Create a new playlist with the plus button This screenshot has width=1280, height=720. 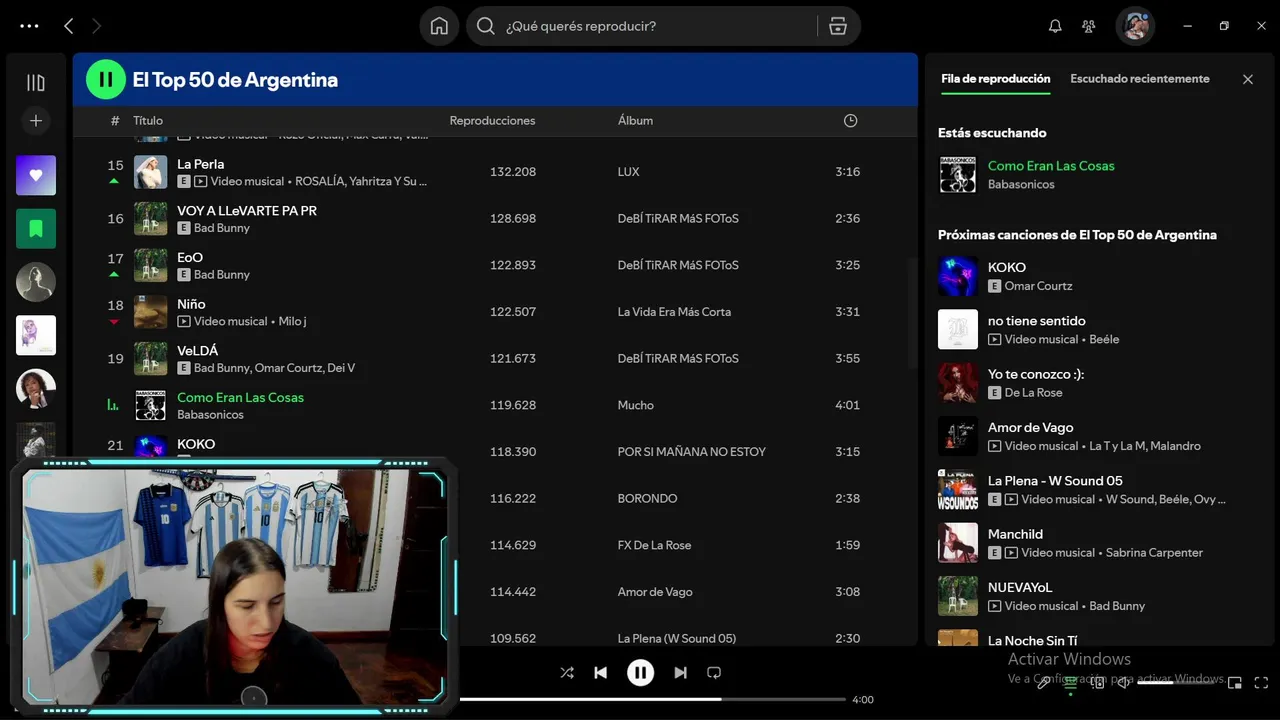[36, 121]
